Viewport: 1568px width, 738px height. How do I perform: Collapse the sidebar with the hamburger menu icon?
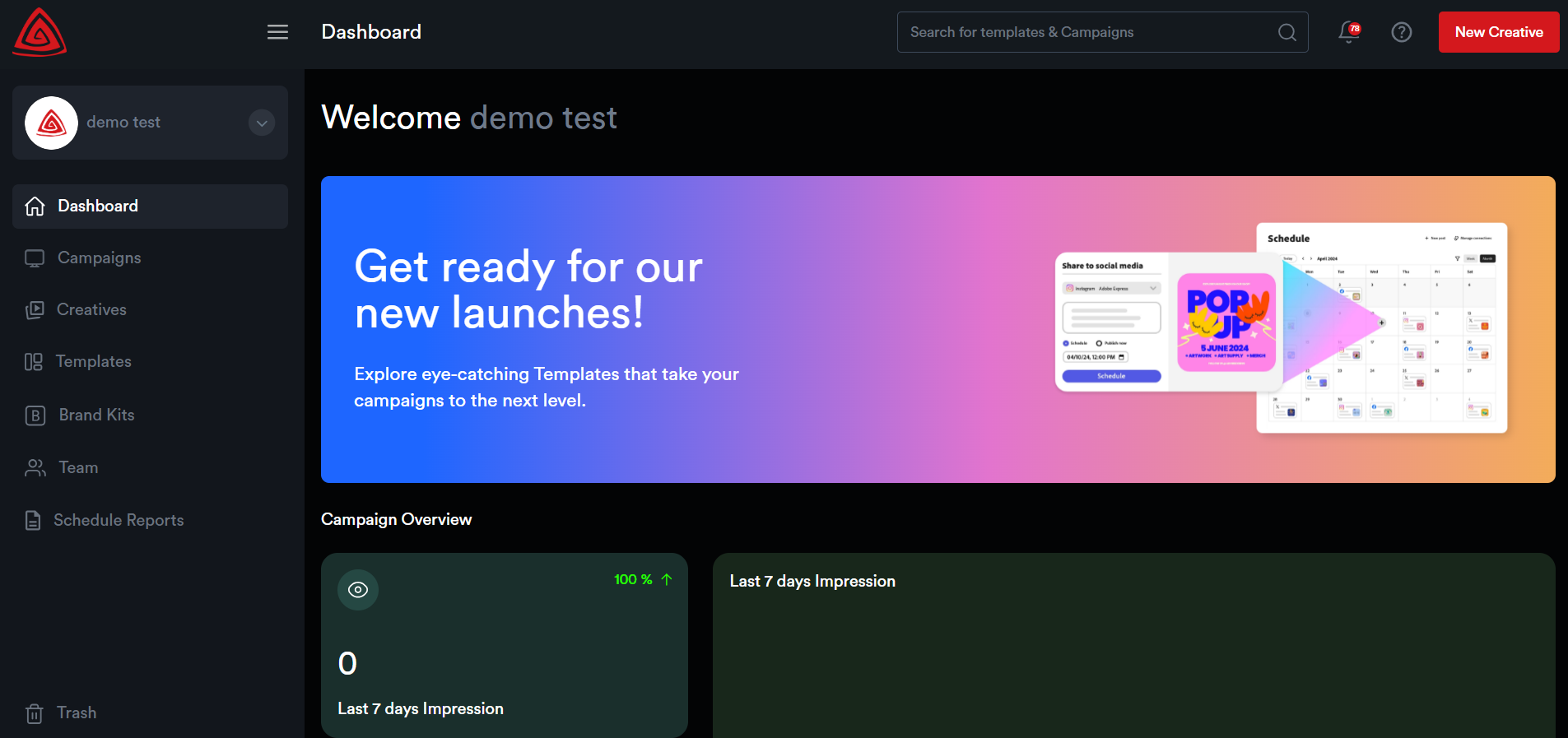277,32
